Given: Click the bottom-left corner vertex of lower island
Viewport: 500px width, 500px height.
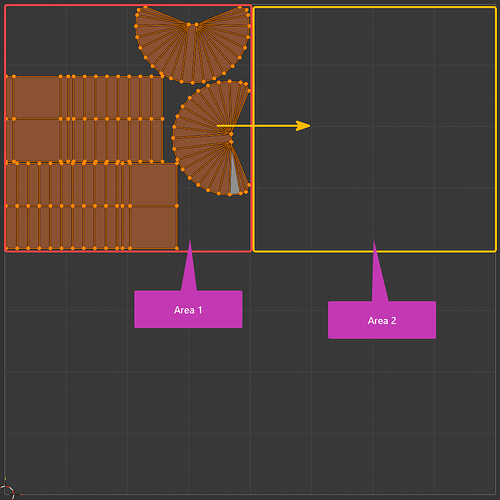Looking at the screenshot, I should 7,248.
